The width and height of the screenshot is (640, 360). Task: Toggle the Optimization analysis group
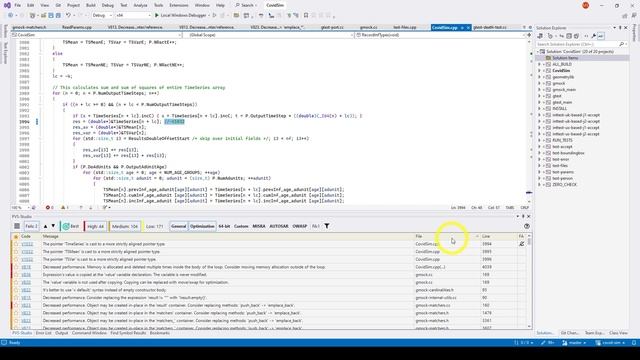(202, 226)
